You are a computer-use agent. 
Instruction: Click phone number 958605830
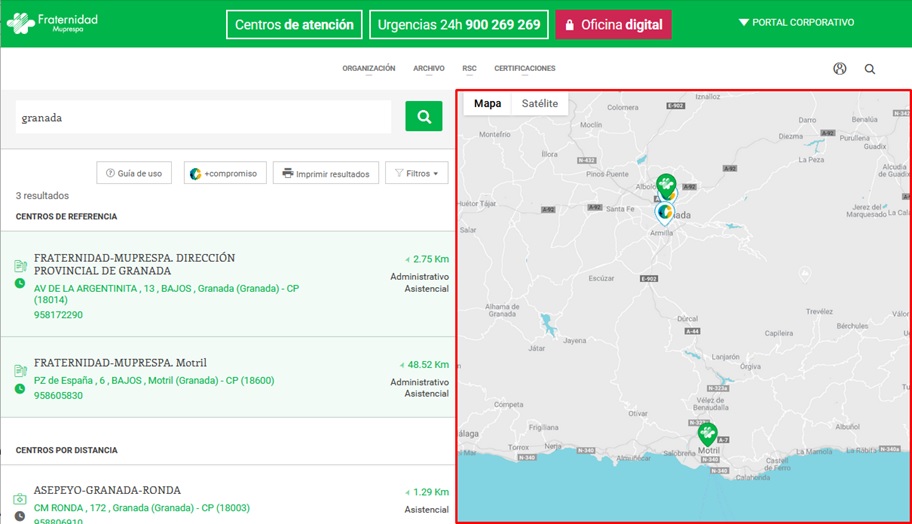[x=58, y=395]
